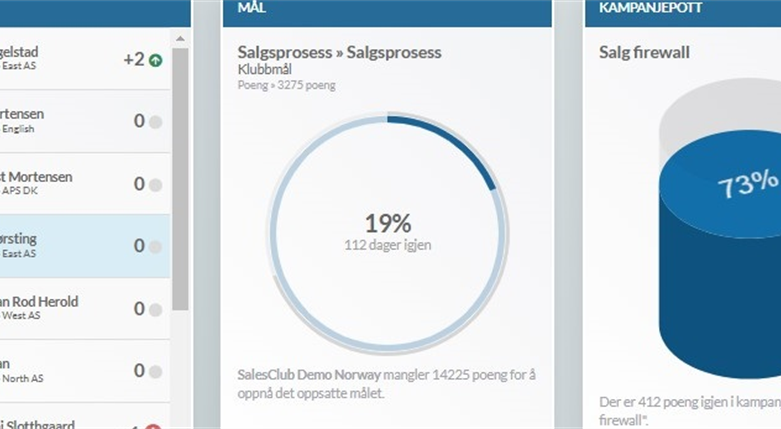This screenshot has width=781, height=429.
Task: Click grey status dot in West AS row
Action: pos(155,309)
